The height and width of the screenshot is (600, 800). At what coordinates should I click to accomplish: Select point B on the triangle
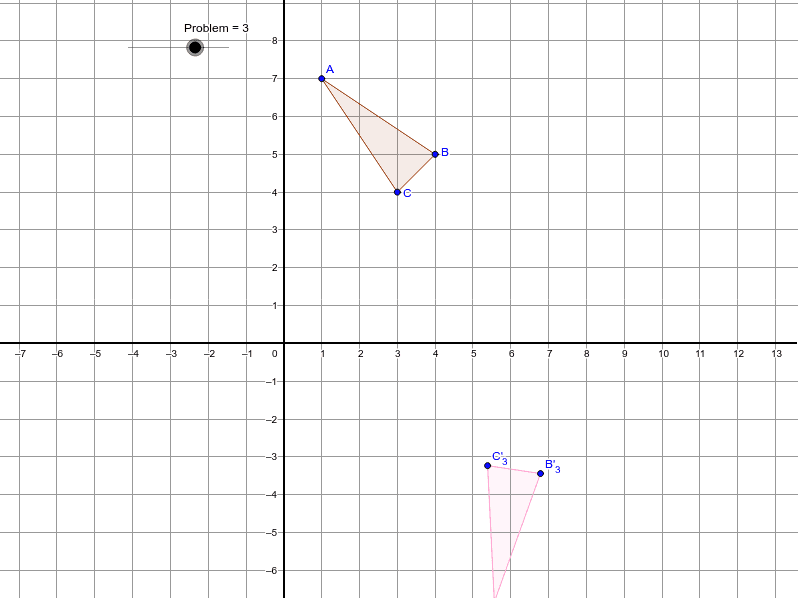(435, 154)
